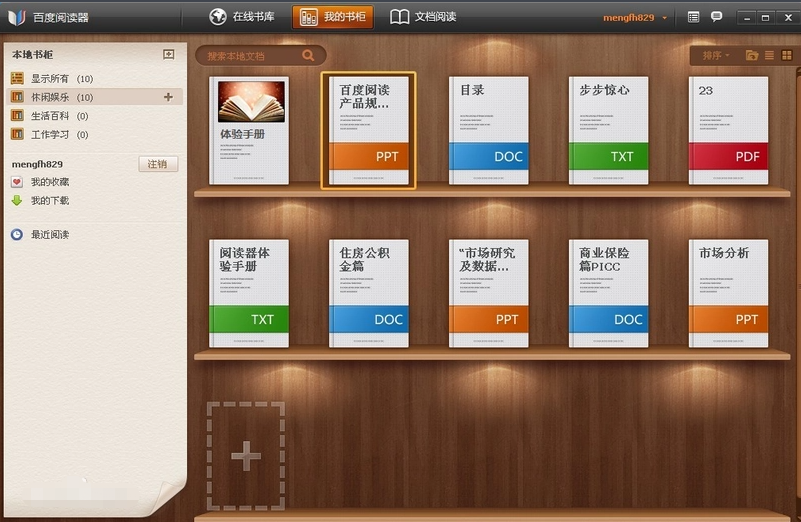
Task: Switch to 文档阅读 tab
Action: (424, 17)
